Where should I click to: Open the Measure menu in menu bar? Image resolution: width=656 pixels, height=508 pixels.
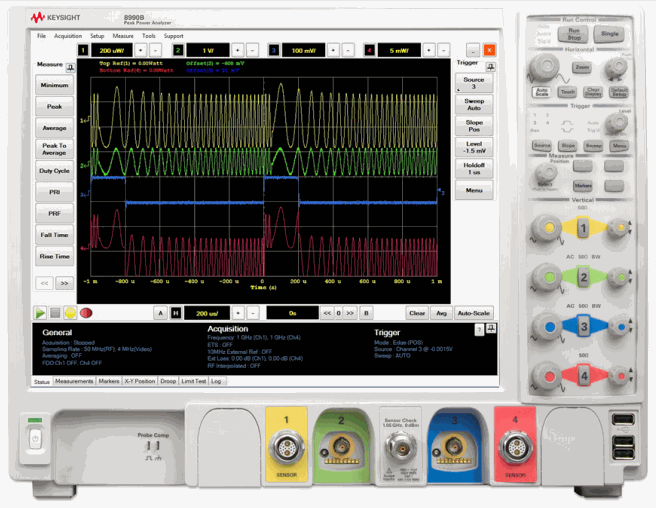[x=123, y=36]
